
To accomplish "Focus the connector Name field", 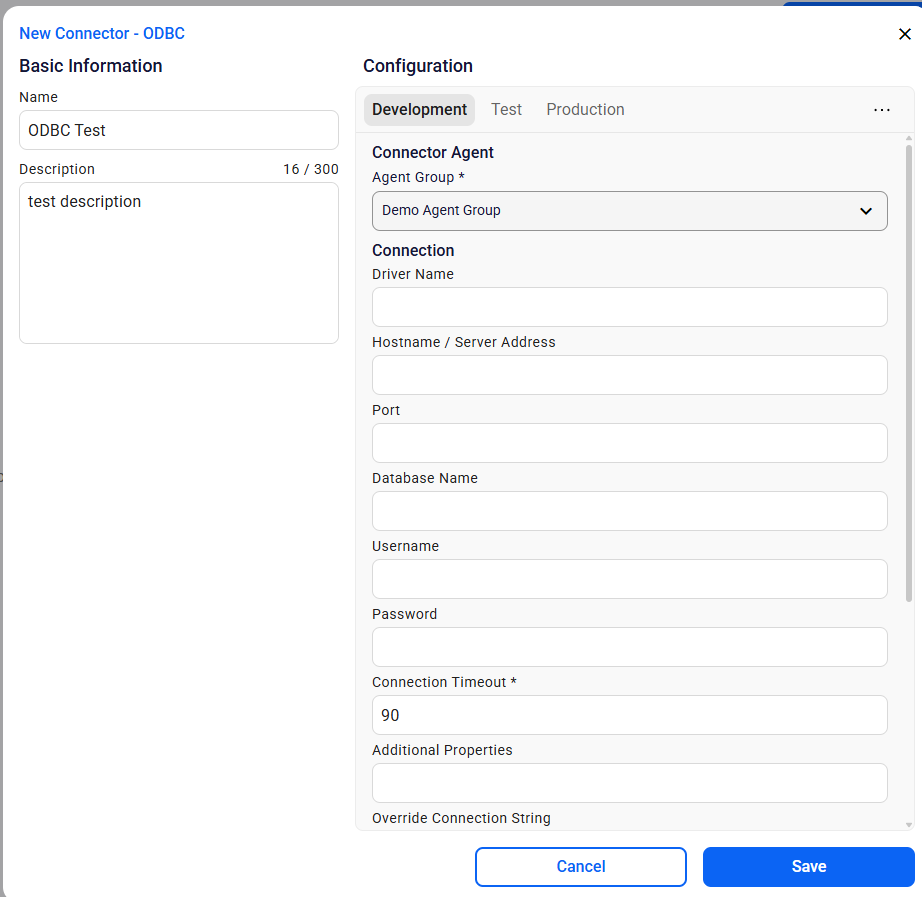I will pyautogui.click(x=179, y=130).
